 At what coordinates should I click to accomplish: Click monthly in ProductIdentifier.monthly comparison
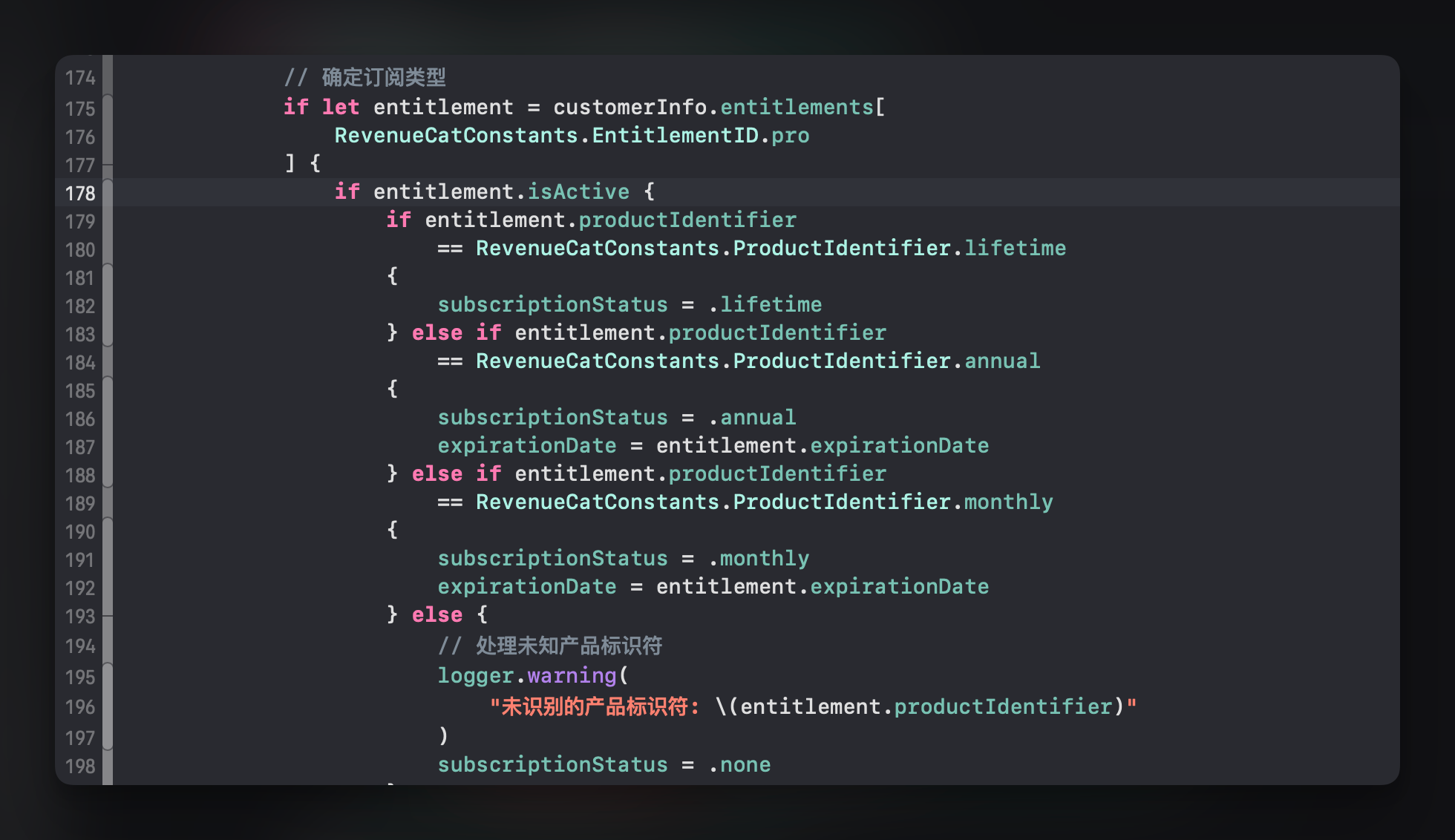[x=1008, y=502]
